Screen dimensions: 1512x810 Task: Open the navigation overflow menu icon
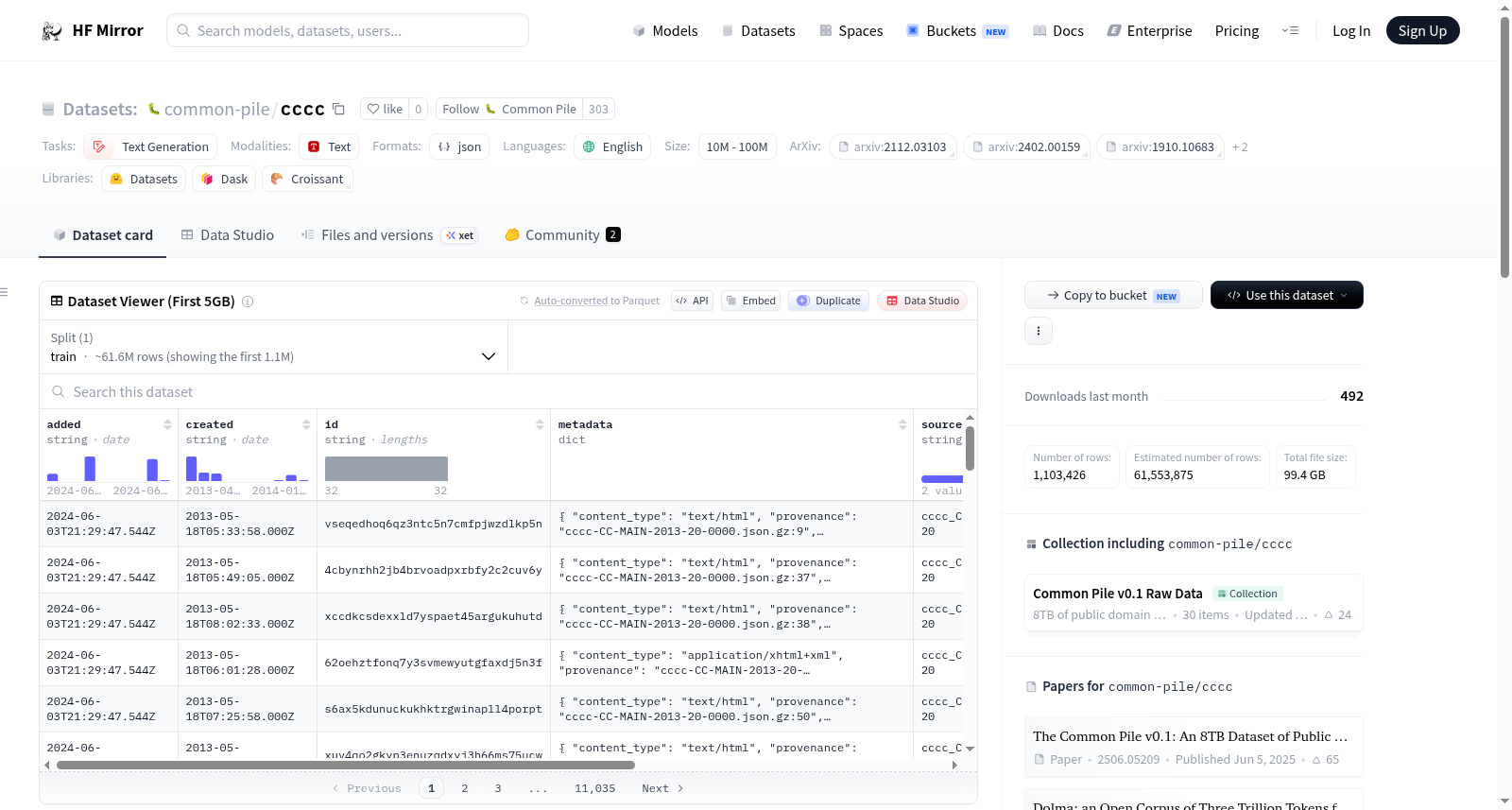coord(1290,31)
